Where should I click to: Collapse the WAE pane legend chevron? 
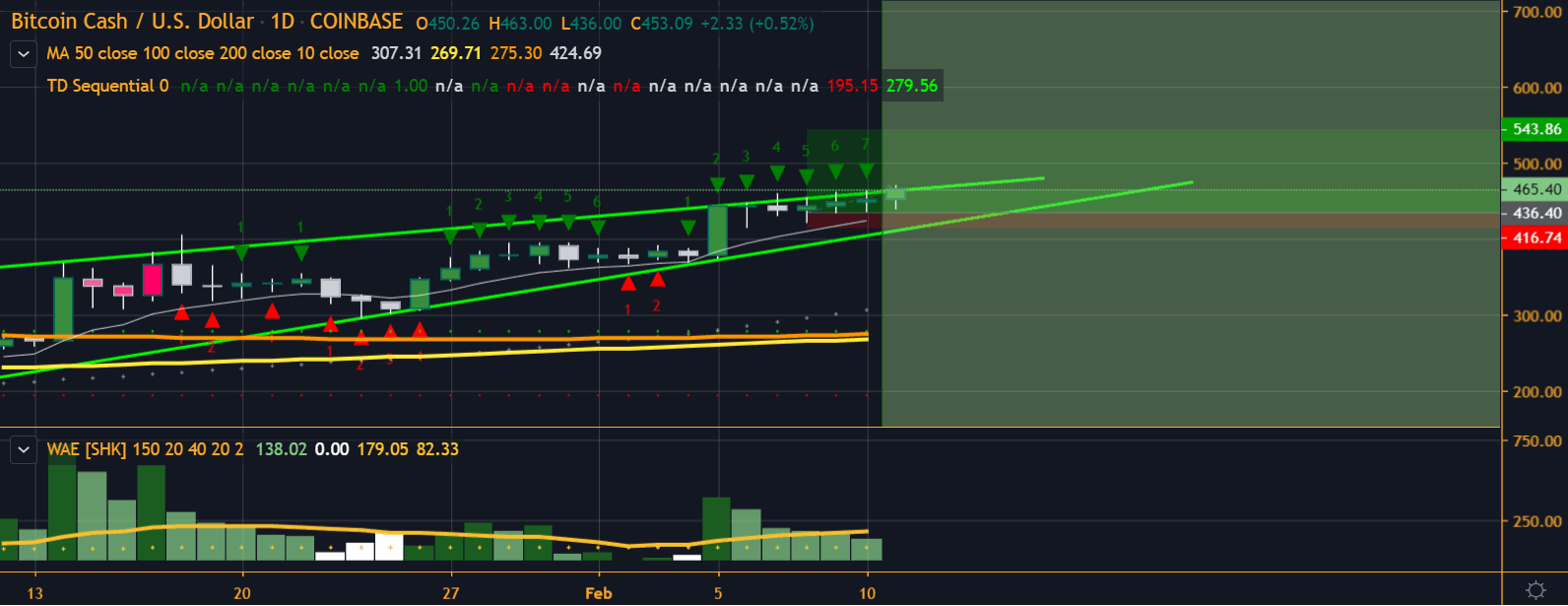(24, 450)
